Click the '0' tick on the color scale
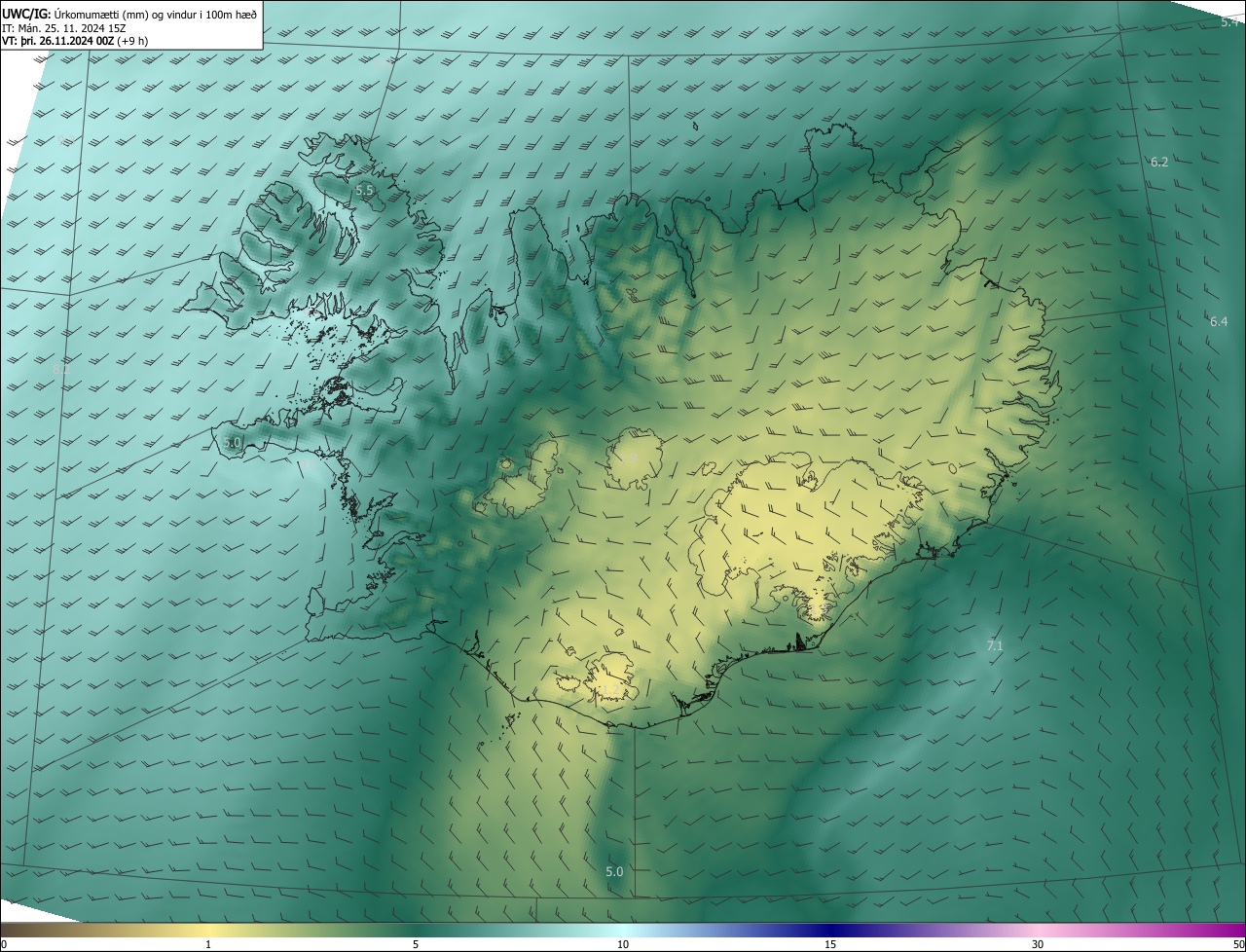 click(x=3, y=944)
